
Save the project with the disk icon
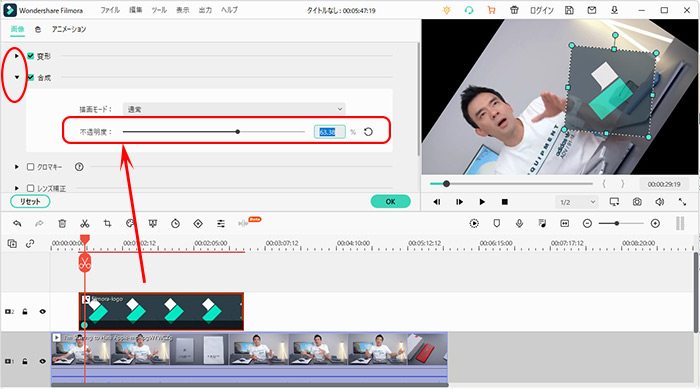pyautogui.click(x=569, y=10)
